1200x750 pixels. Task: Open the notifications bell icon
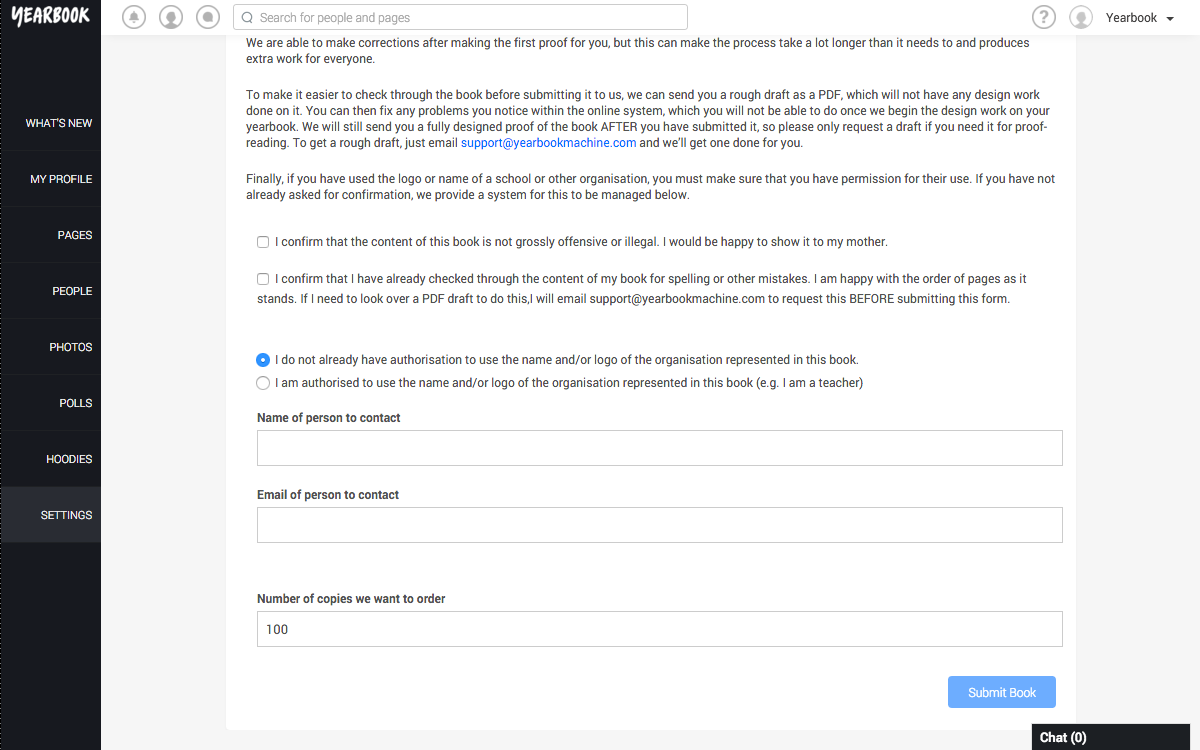tap(134, 17)
